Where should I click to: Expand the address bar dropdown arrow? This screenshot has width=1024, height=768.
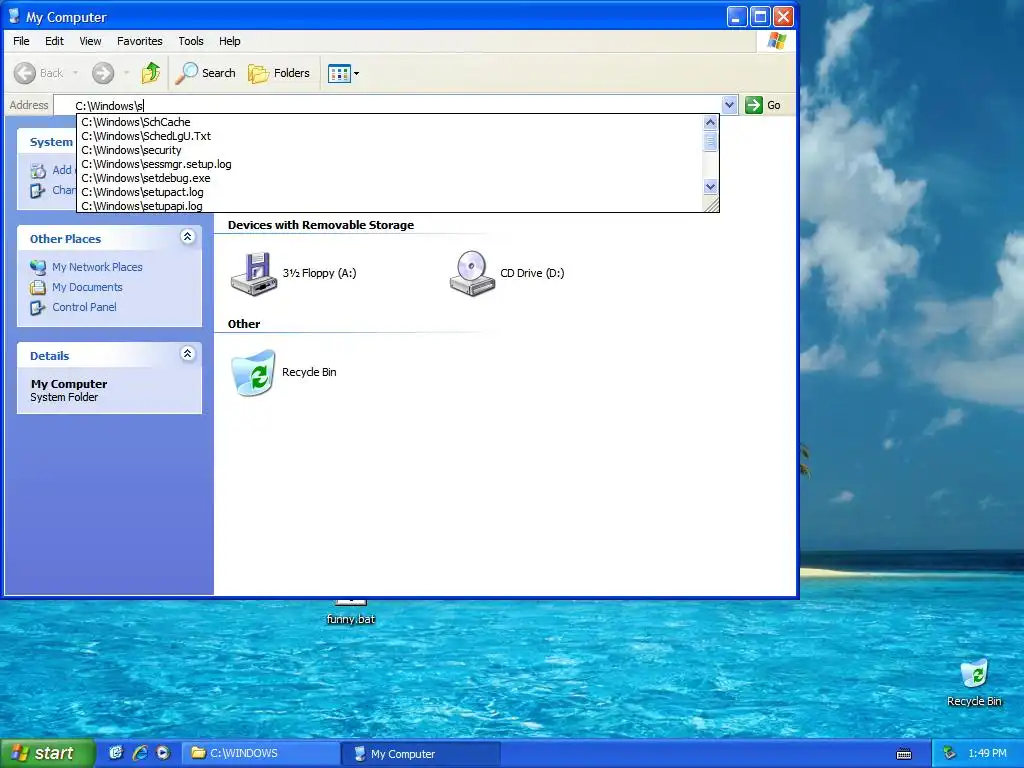[x=729, y=104]
